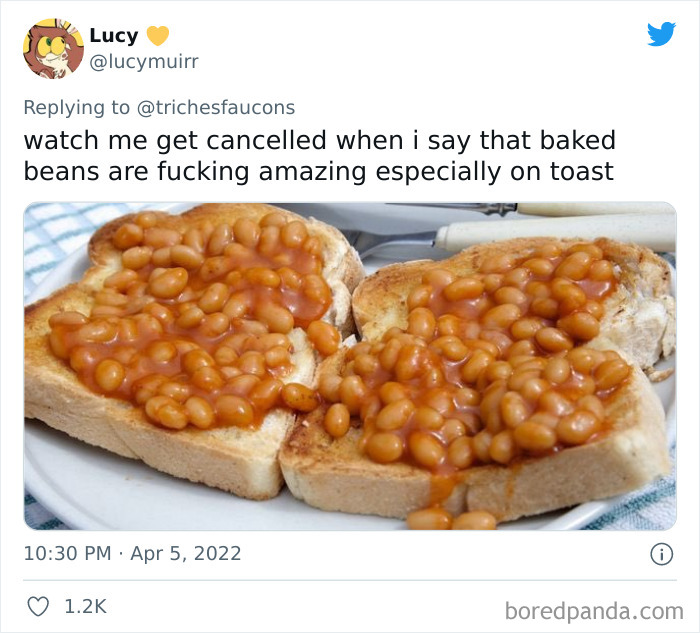
Task: Click the Twitter bird logo
Action: tap(661, 34)
